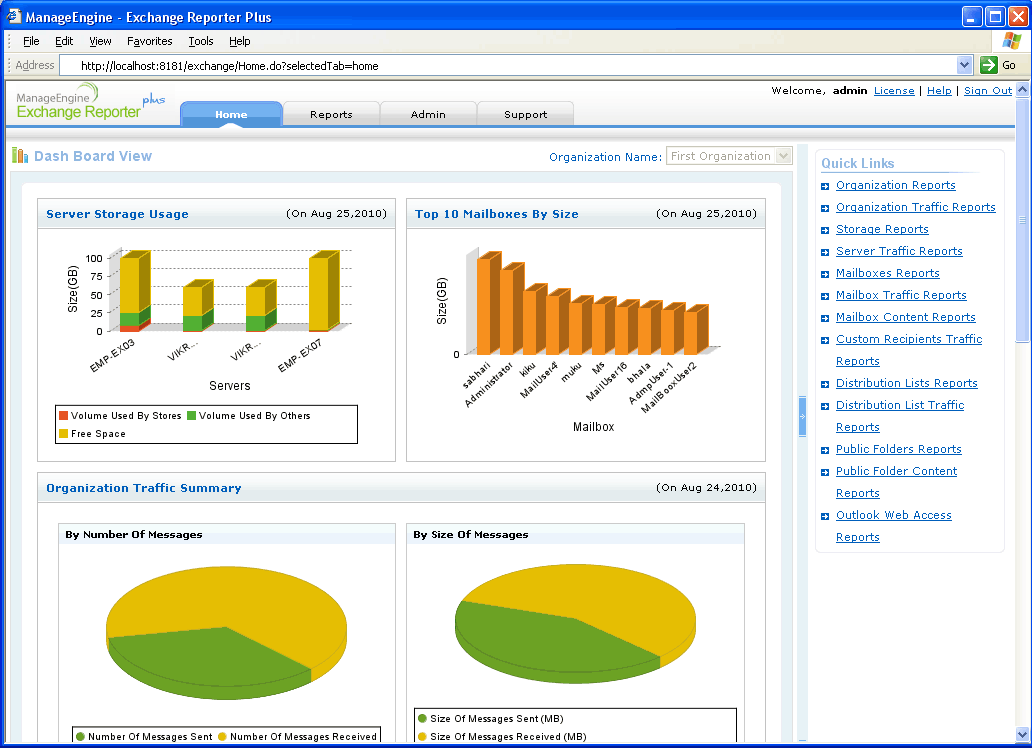Click arrow icon beside Public Folder Content
Viewport: 1032px width, 748px height.
pos(825,472)
